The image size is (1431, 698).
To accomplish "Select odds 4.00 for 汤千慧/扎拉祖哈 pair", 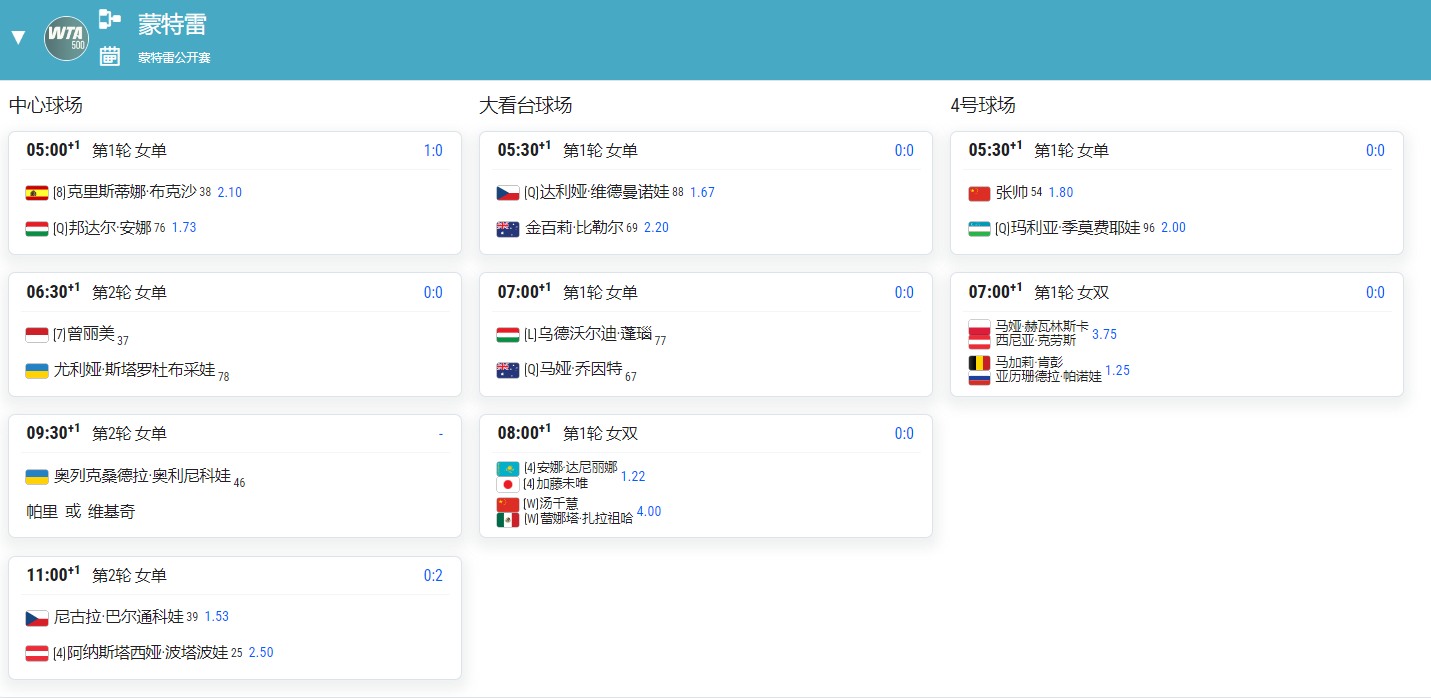I will click(649, 511).
